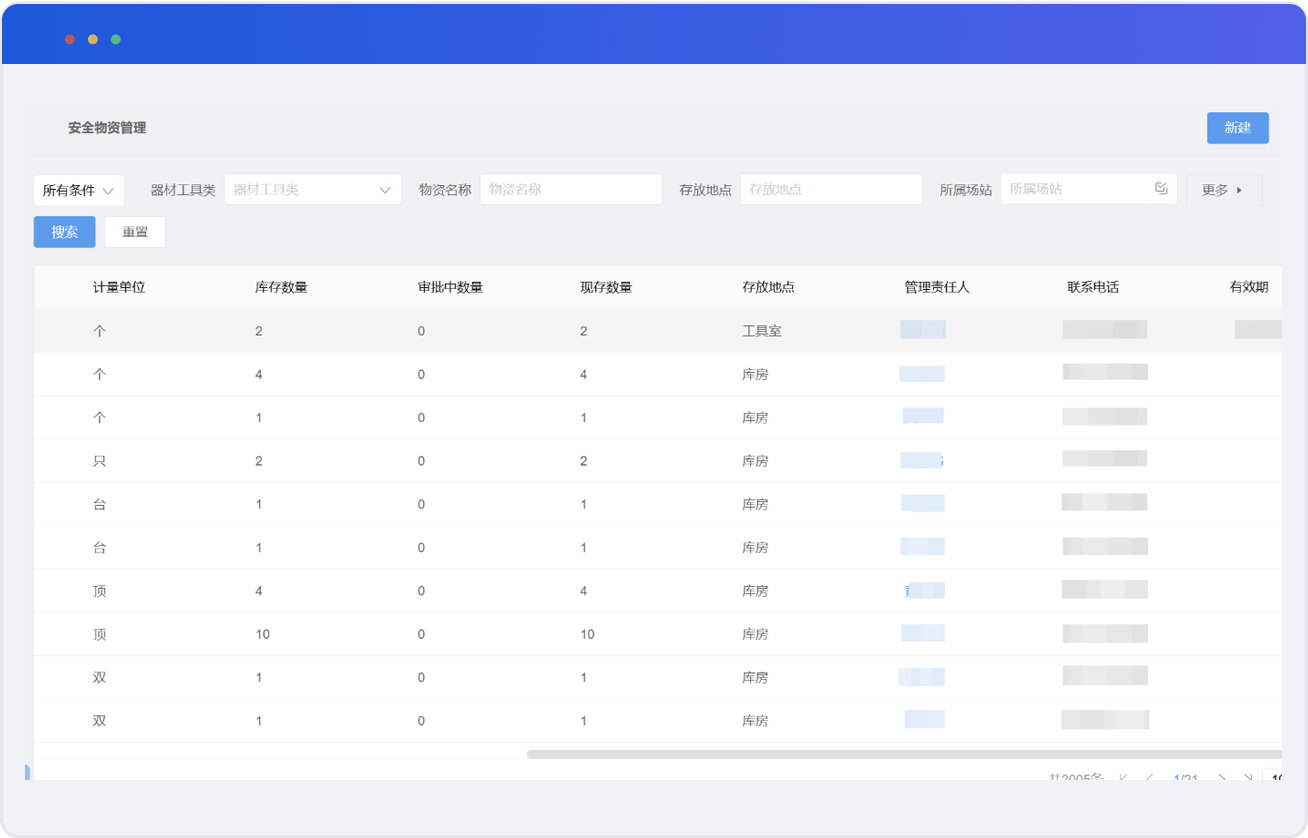This screenshot has height=838, width=1308.
Task: Click the red close dot in title bar
Action: 70,39
